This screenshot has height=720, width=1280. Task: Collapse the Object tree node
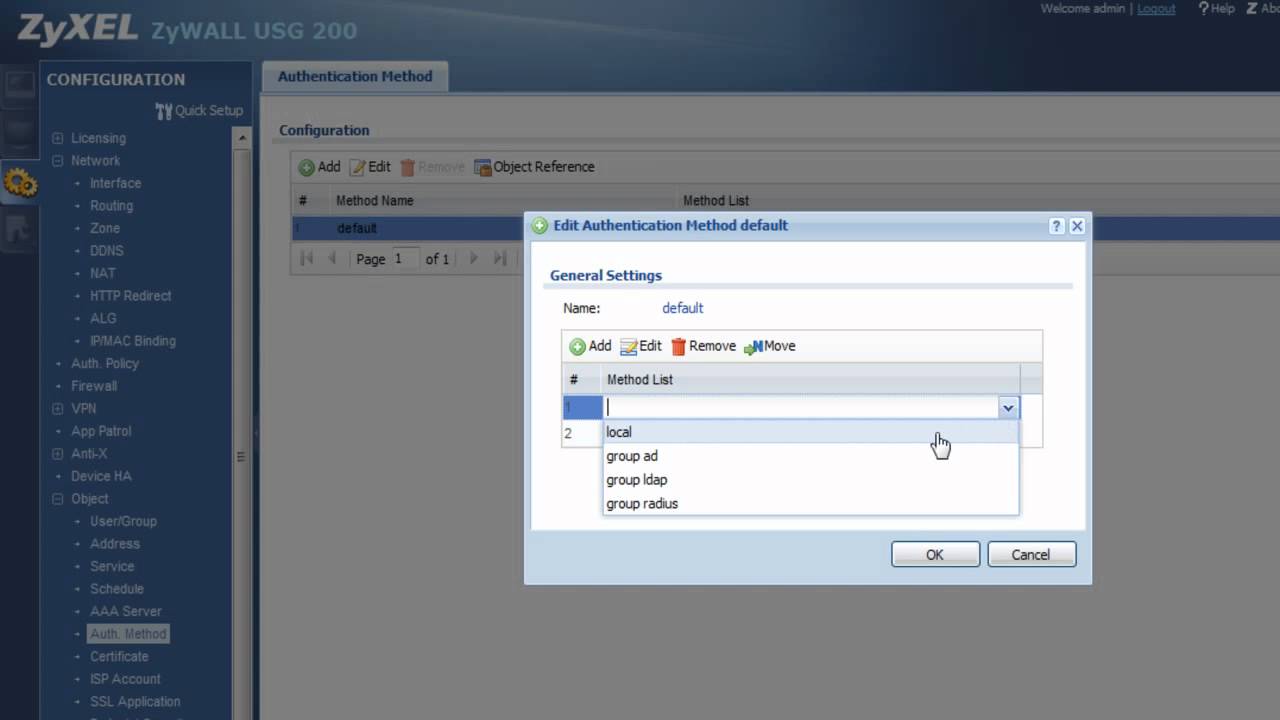pos(57,499)
